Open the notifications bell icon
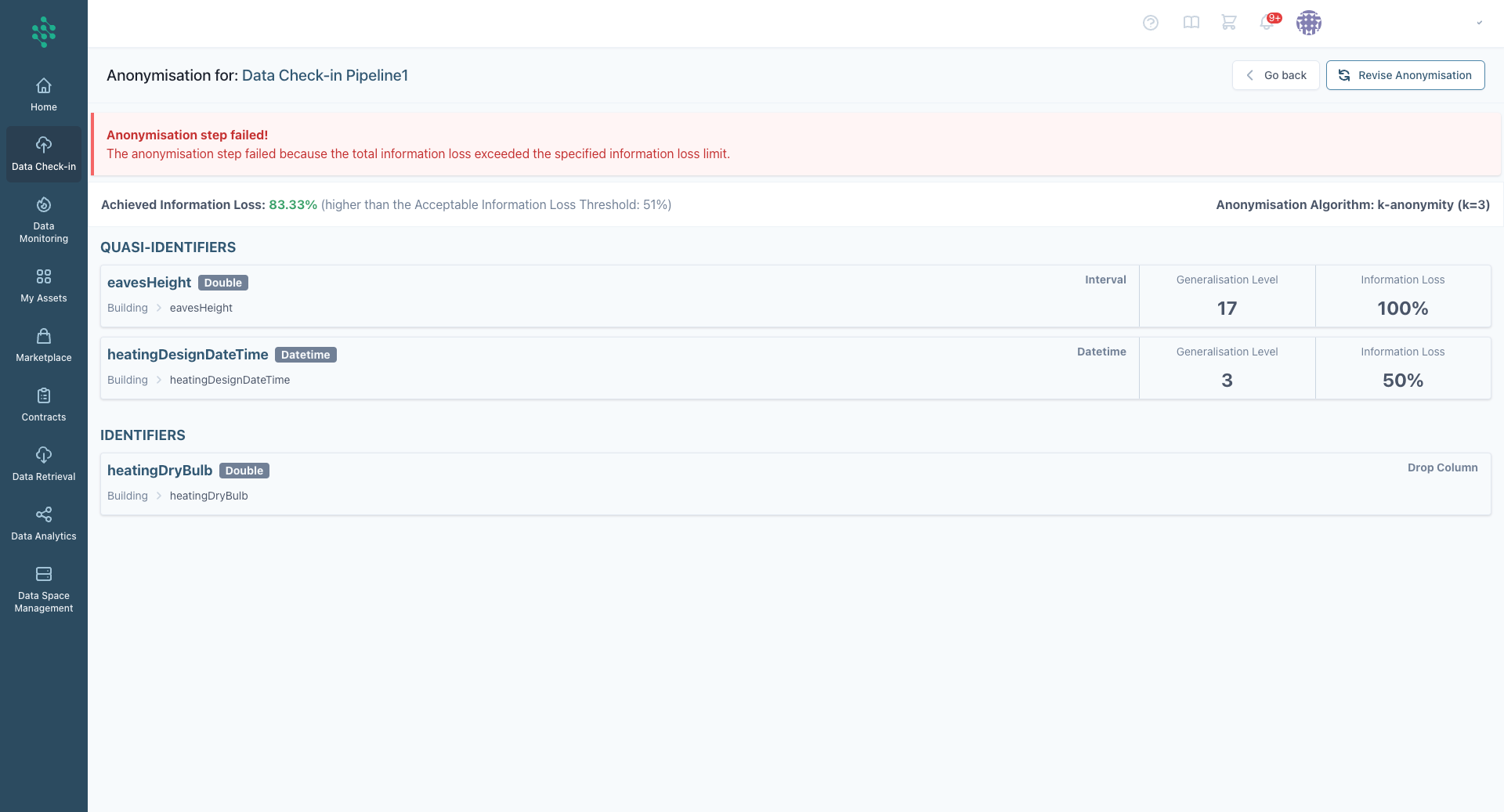Screen dimensions: 1504x812 pyautogui.click(x=1267, y=23)
